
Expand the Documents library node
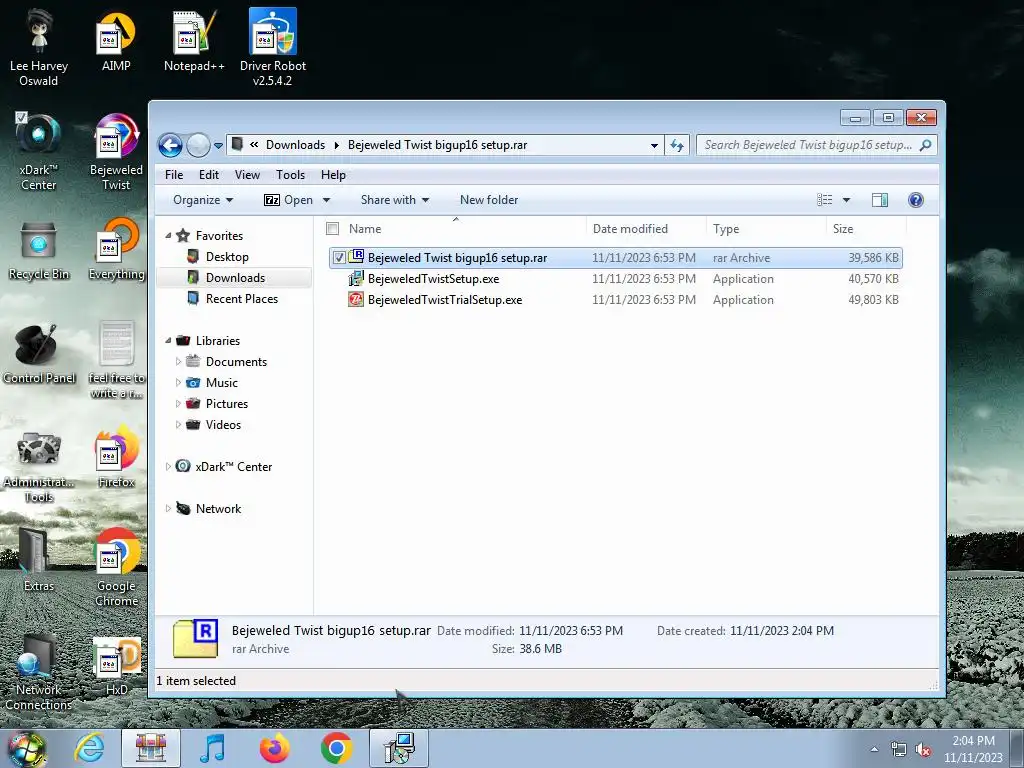click(178, 362)
